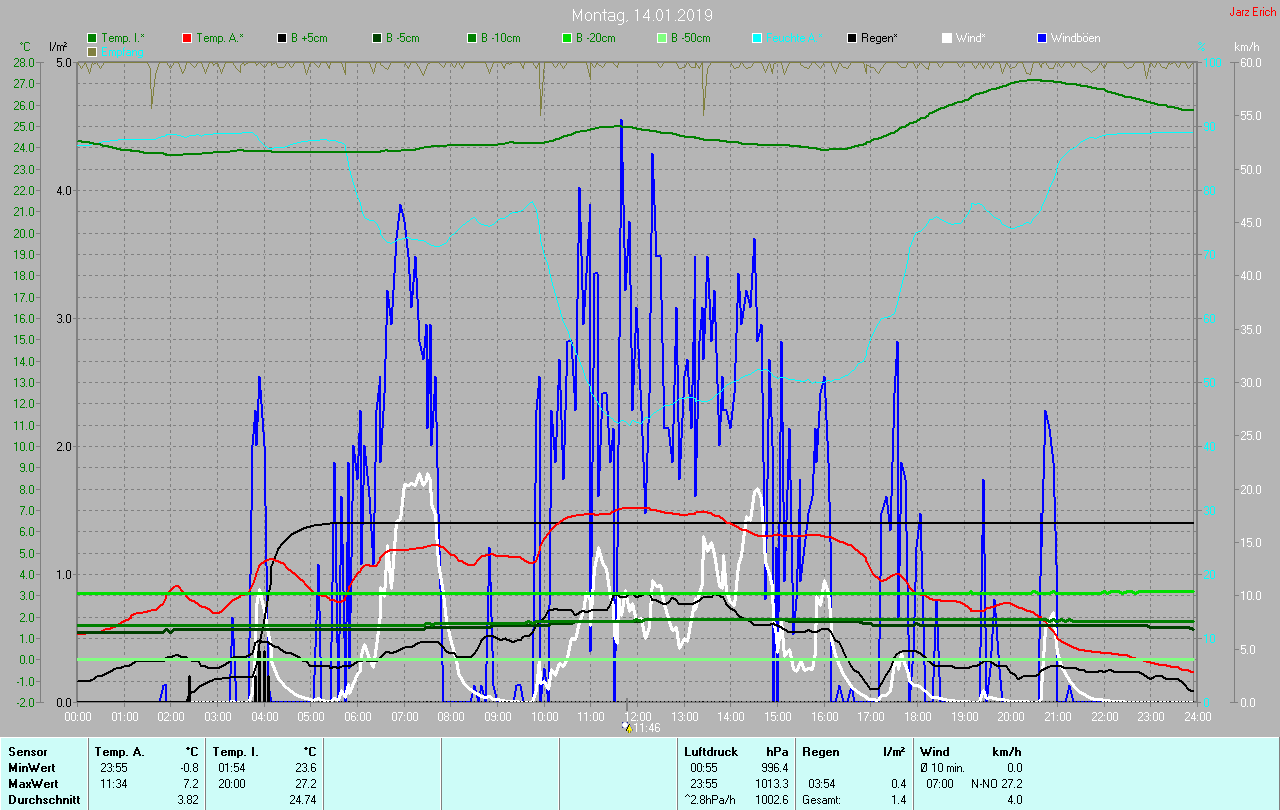This screenshot has width=1280, height=810.
Task: Click the cyan humidity legend square
Action: [756, 38]
